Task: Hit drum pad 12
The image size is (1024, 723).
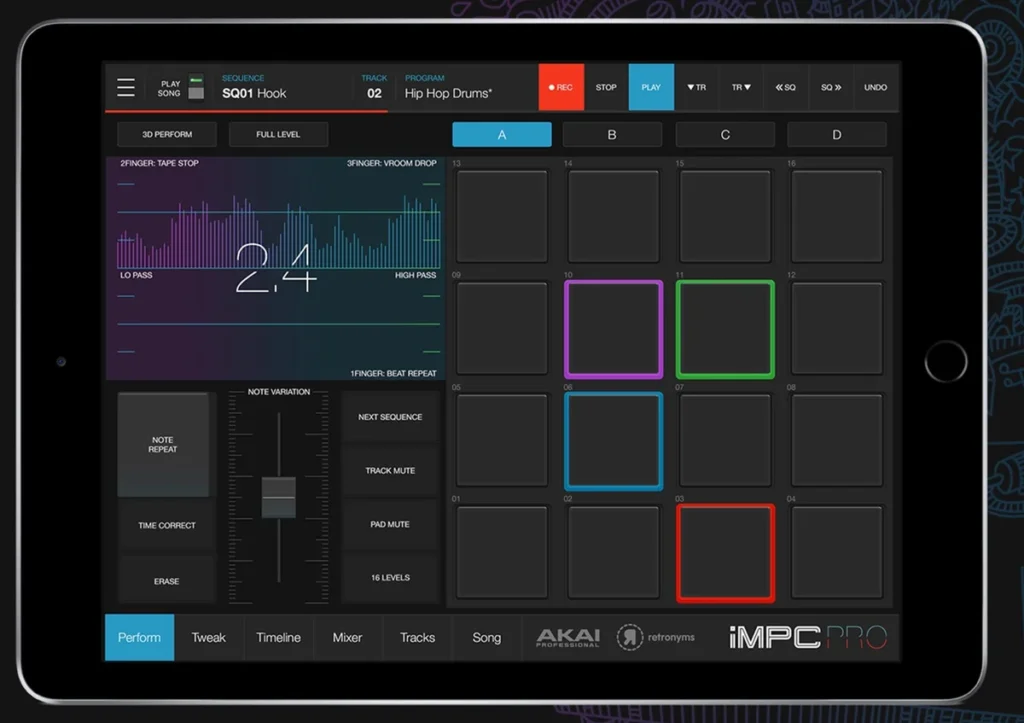Action: 837,329
